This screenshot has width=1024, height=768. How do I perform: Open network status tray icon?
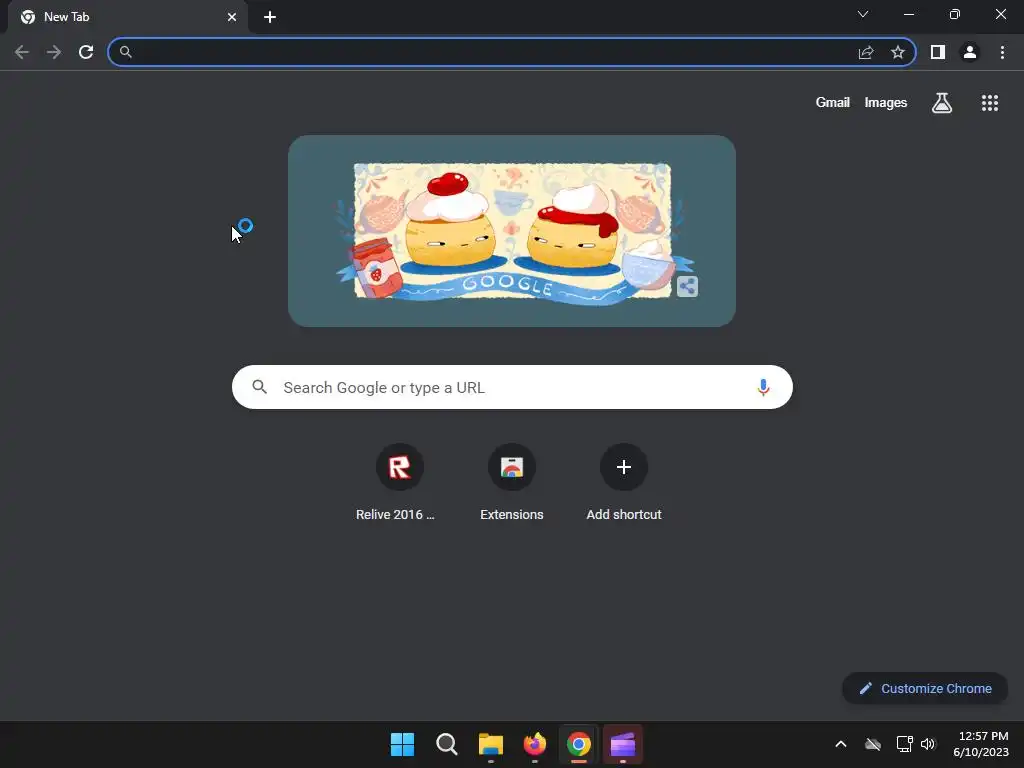click(x=904, y=744)
